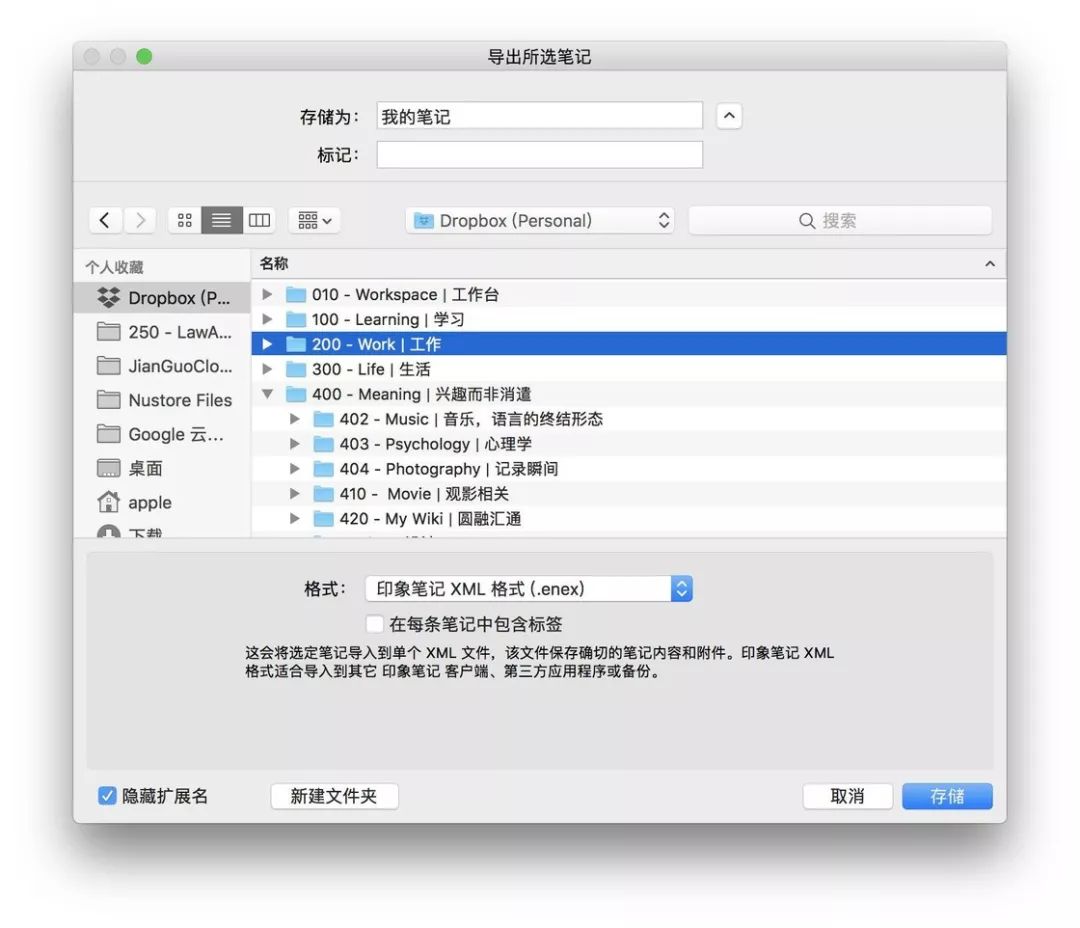The height and width of the screenshot is (928, 1080).
Task: Select the 200 - Work | 工作 folder
Action: (629, 344)
